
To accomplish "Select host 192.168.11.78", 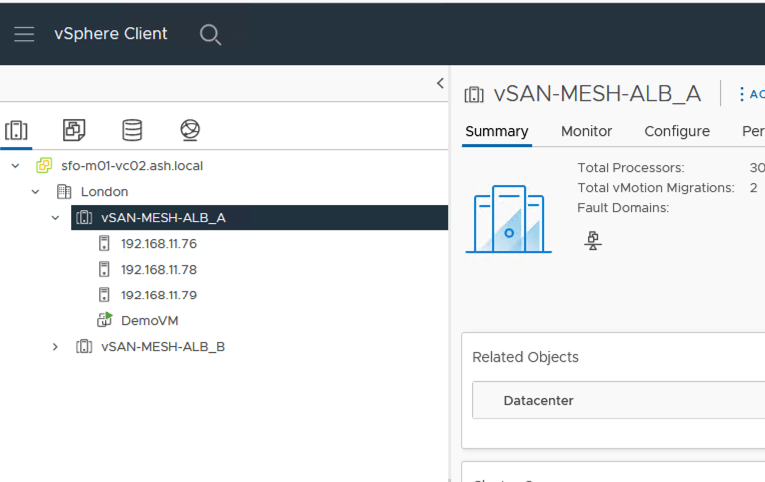I will click(x=159, y=269).
